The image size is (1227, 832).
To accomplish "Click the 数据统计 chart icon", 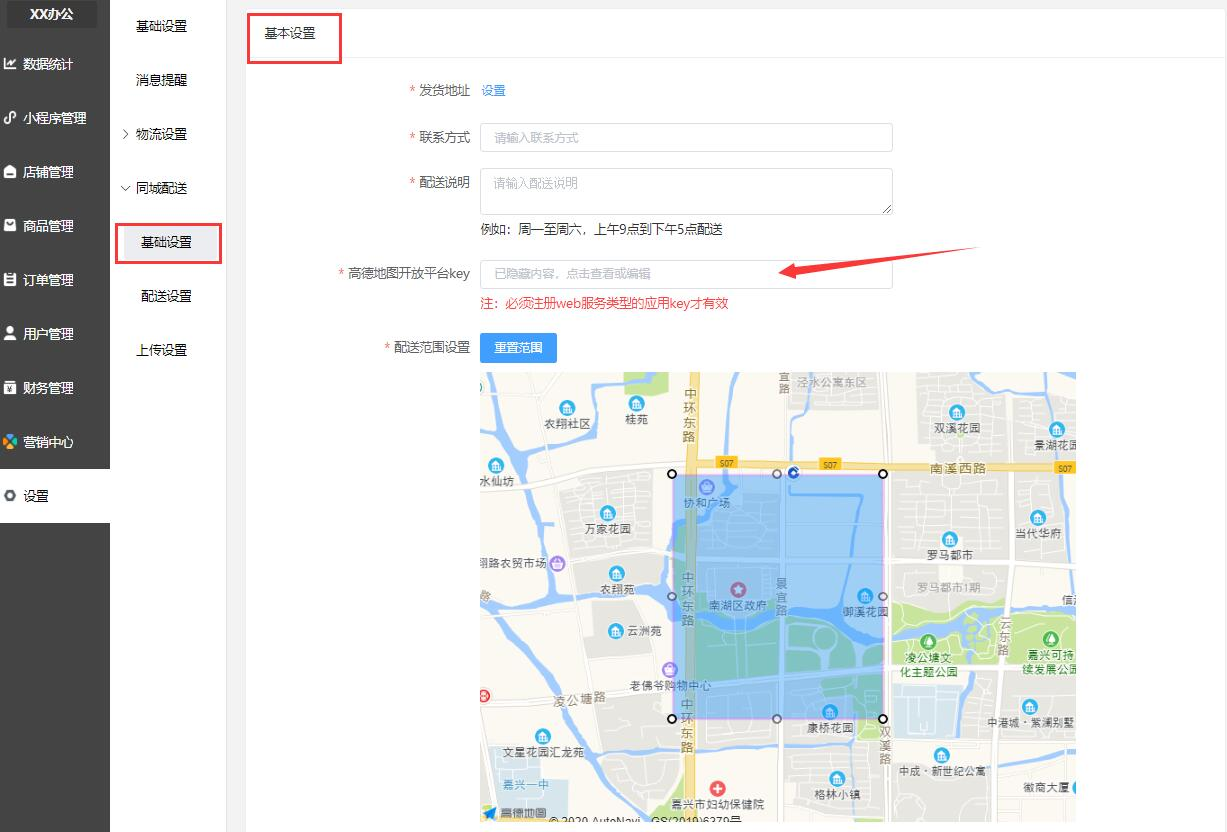I will click(10, 64).
